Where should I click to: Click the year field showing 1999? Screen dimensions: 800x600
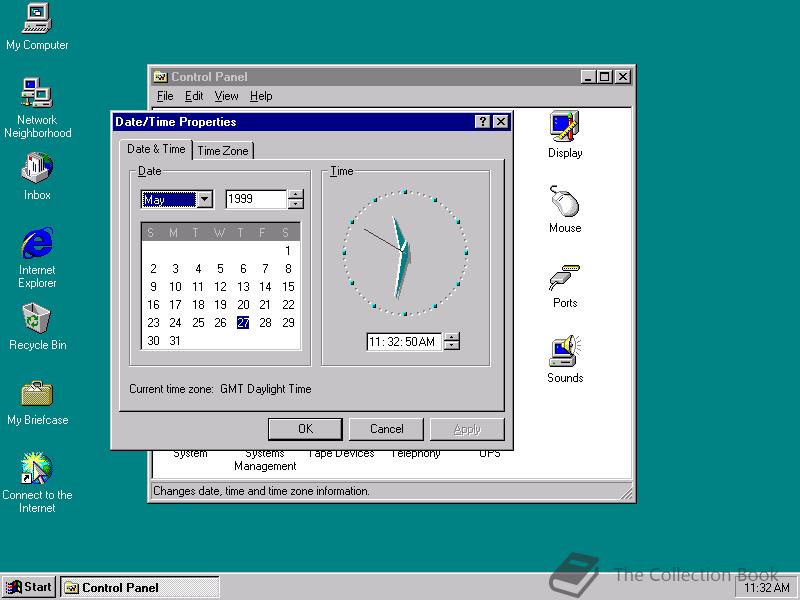pyautogui.click(x=256, y=199)
